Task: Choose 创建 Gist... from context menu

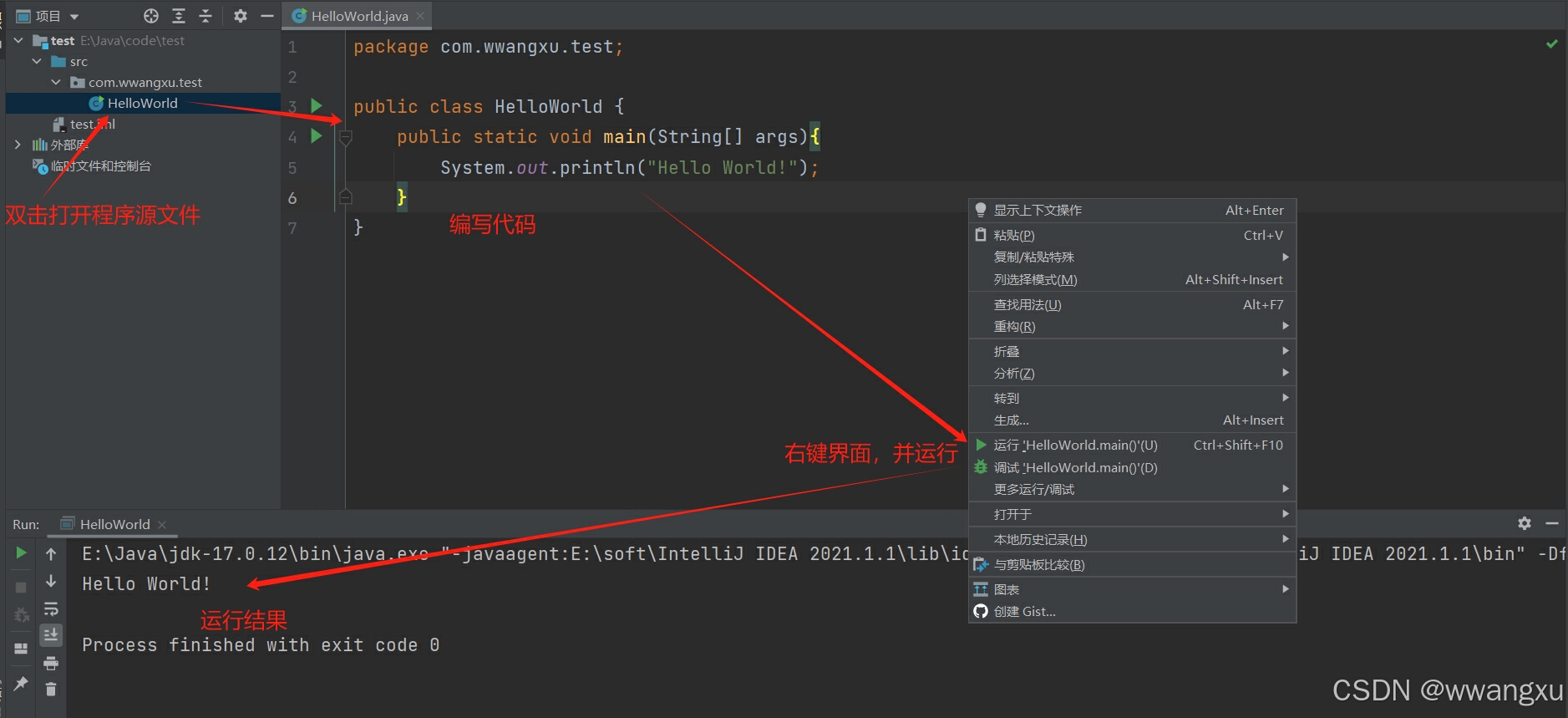Action: coord(1132,611)
